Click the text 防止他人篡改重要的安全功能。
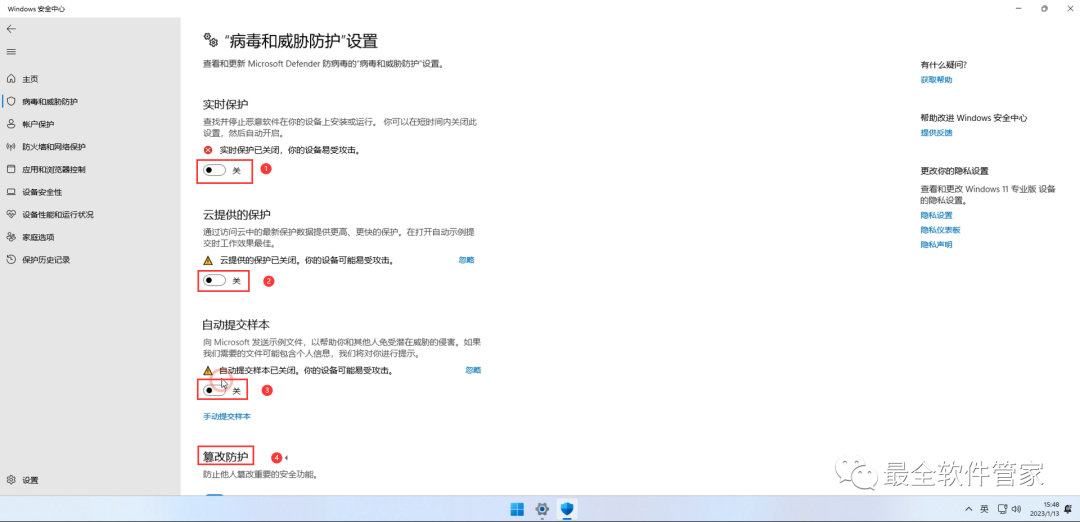1080x522 pixels. tap(259, 475)
